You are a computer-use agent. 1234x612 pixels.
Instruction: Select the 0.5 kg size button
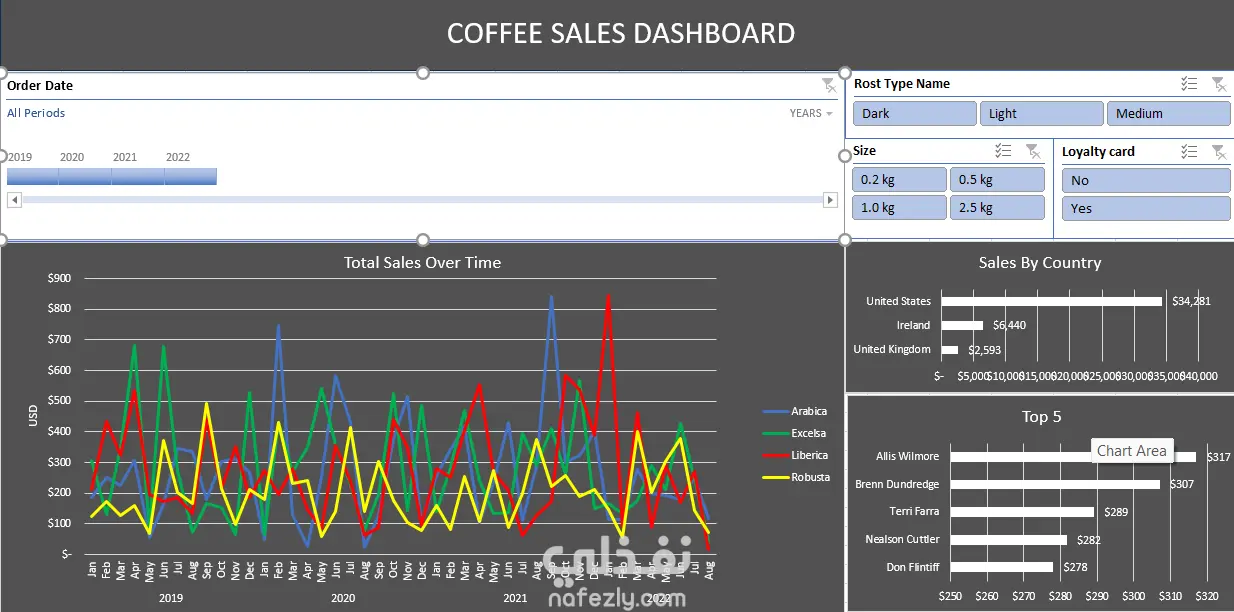[997, 179]
